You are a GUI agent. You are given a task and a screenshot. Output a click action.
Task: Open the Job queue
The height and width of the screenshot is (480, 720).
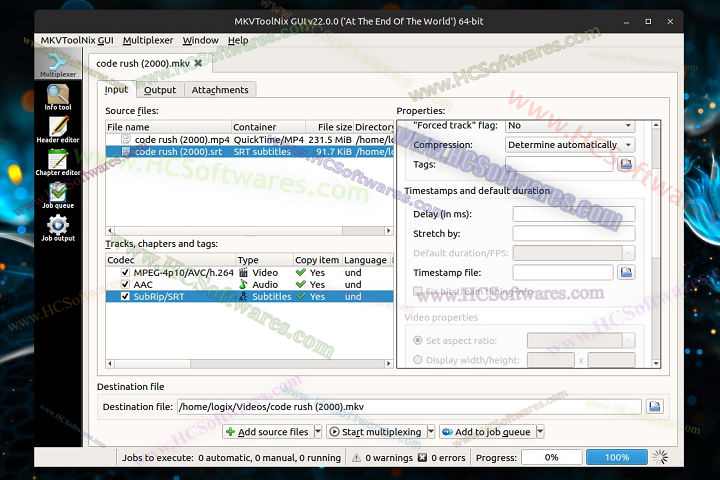58,195
